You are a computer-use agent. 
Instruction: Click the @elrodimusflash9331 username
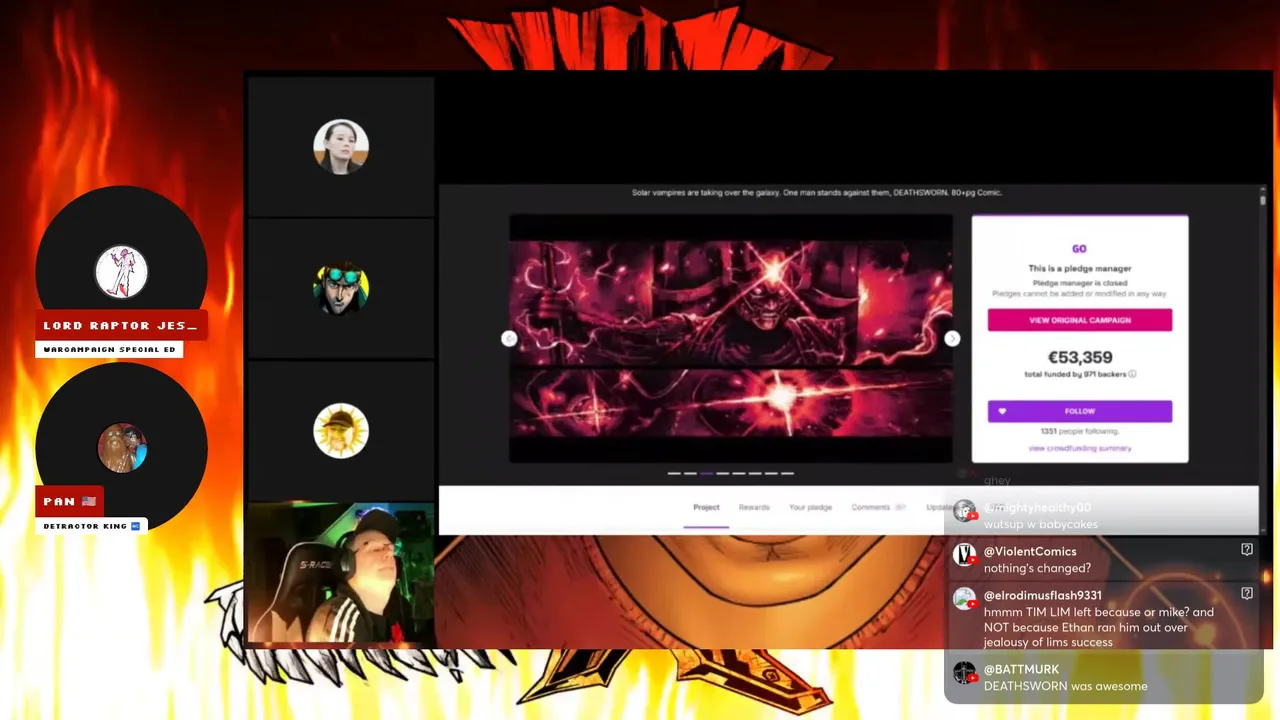click(1043, 595)
